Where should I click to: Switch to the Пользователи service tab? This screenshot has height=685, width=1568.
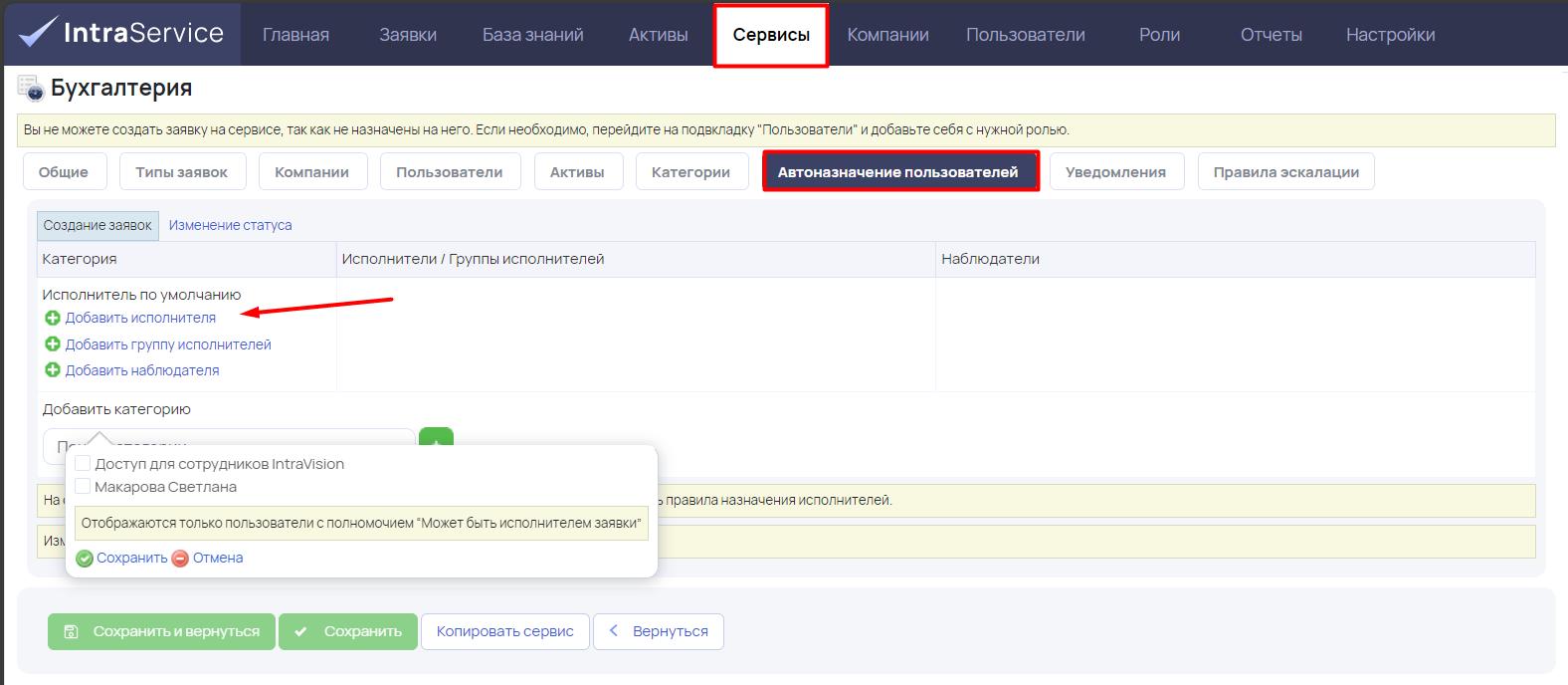tap(450, 171)
